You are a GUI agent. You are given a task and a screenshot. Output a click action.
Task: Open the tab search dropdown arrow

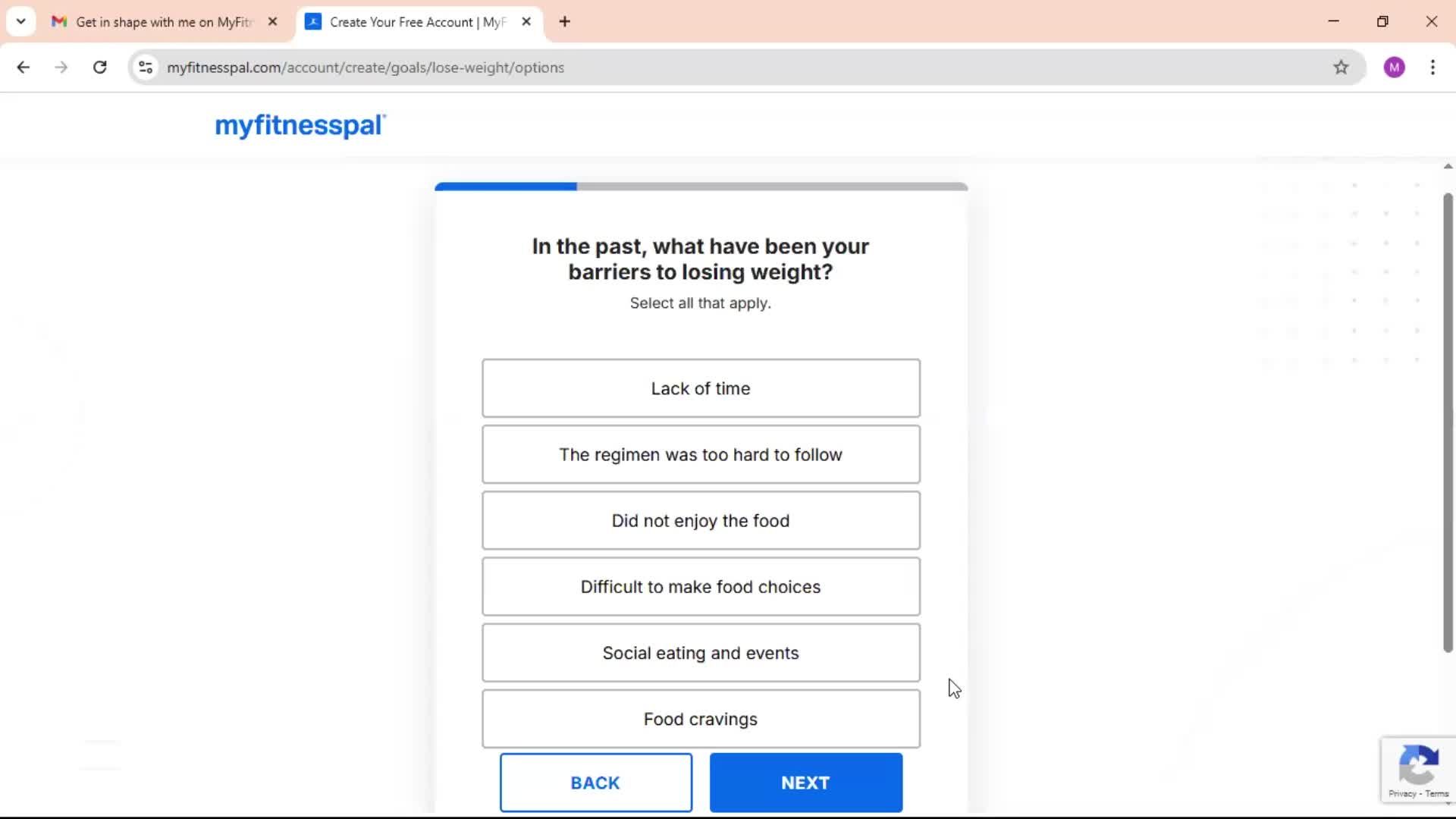[x=20, y=21]
